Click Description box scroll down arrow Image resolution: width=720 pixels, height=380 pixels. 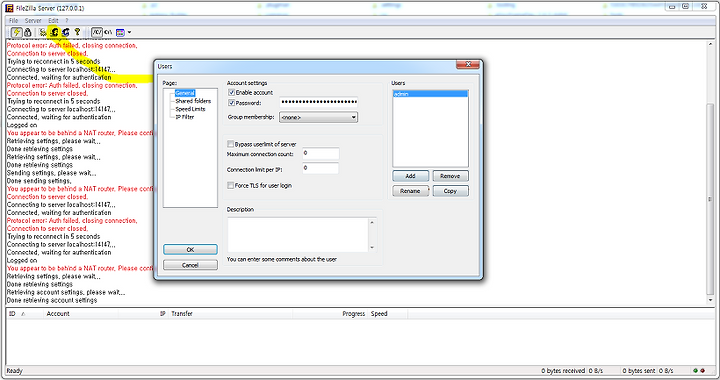(x=372, y=248)
